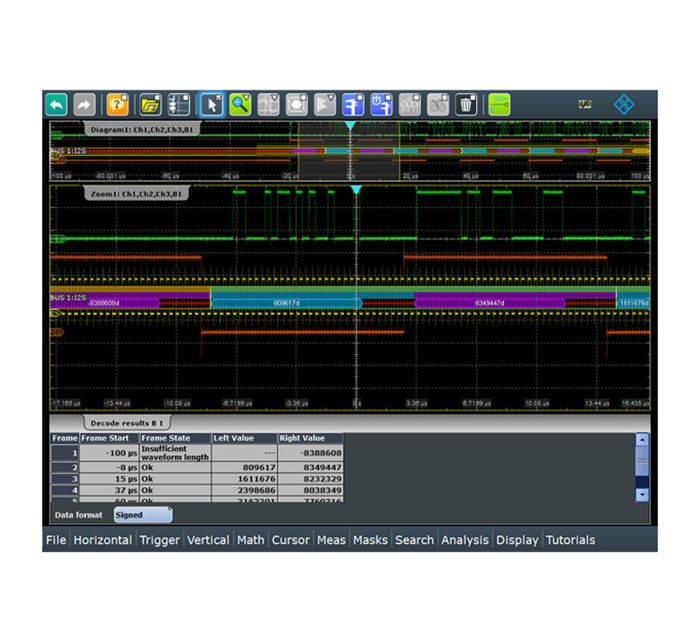Open the Masks menu
Viewport: 700px width, 640px height.
point(370,540)
